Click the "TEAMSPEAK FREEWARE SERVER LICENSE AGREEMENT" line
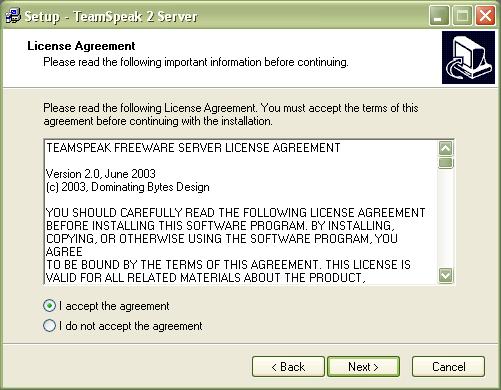This screenshot has width=501, height=390. pyautogui.click(x=193, y=148)
